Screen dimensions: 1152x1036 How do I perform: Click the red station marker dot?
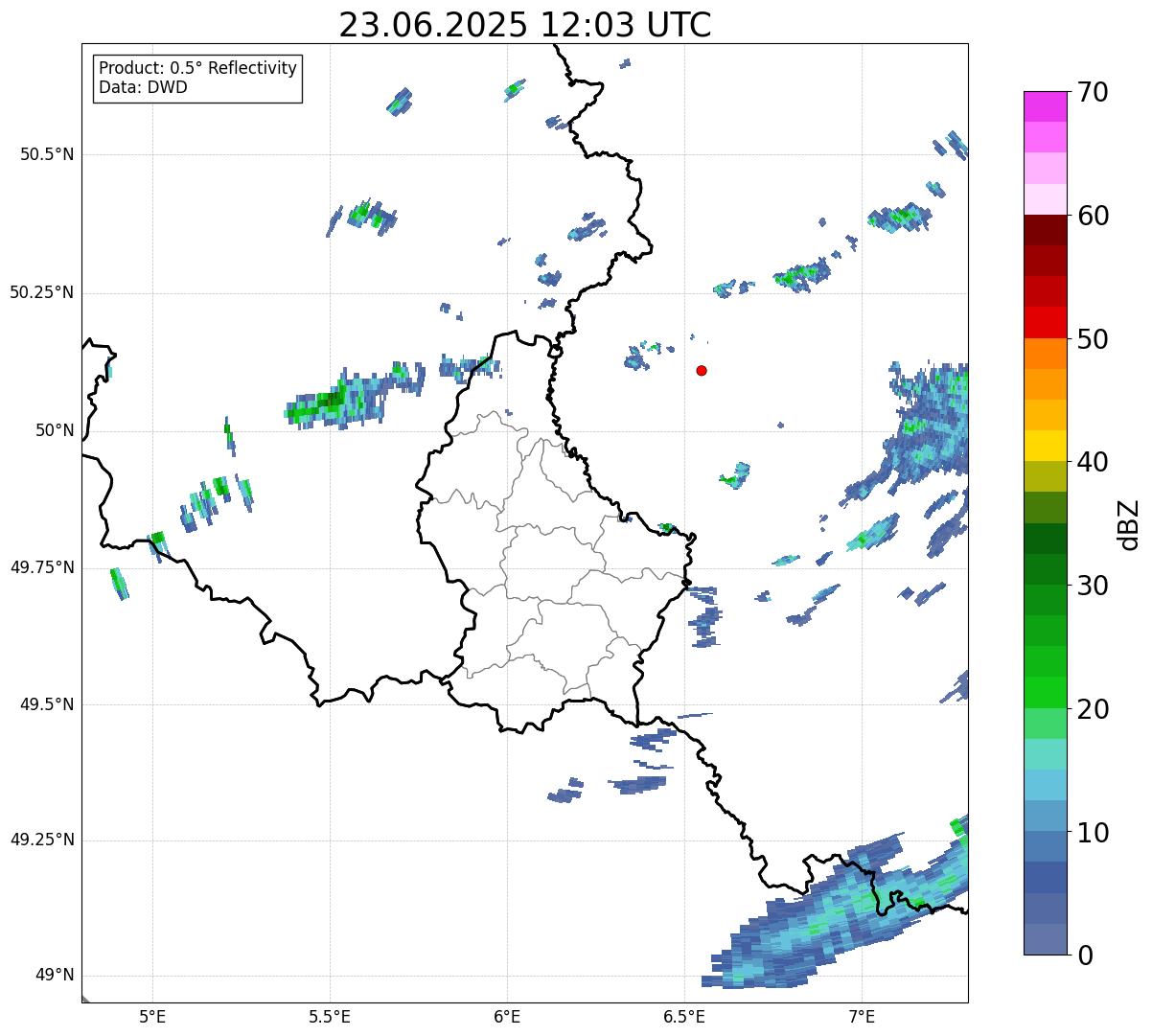pyautogui.click(x=702, y=370)
